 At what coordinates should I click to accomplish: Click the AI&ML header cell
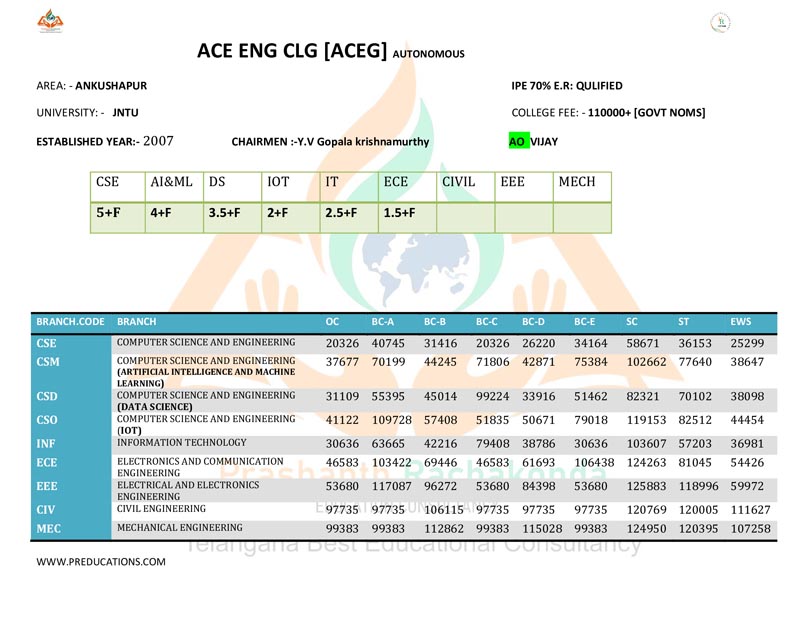(174, 187)
